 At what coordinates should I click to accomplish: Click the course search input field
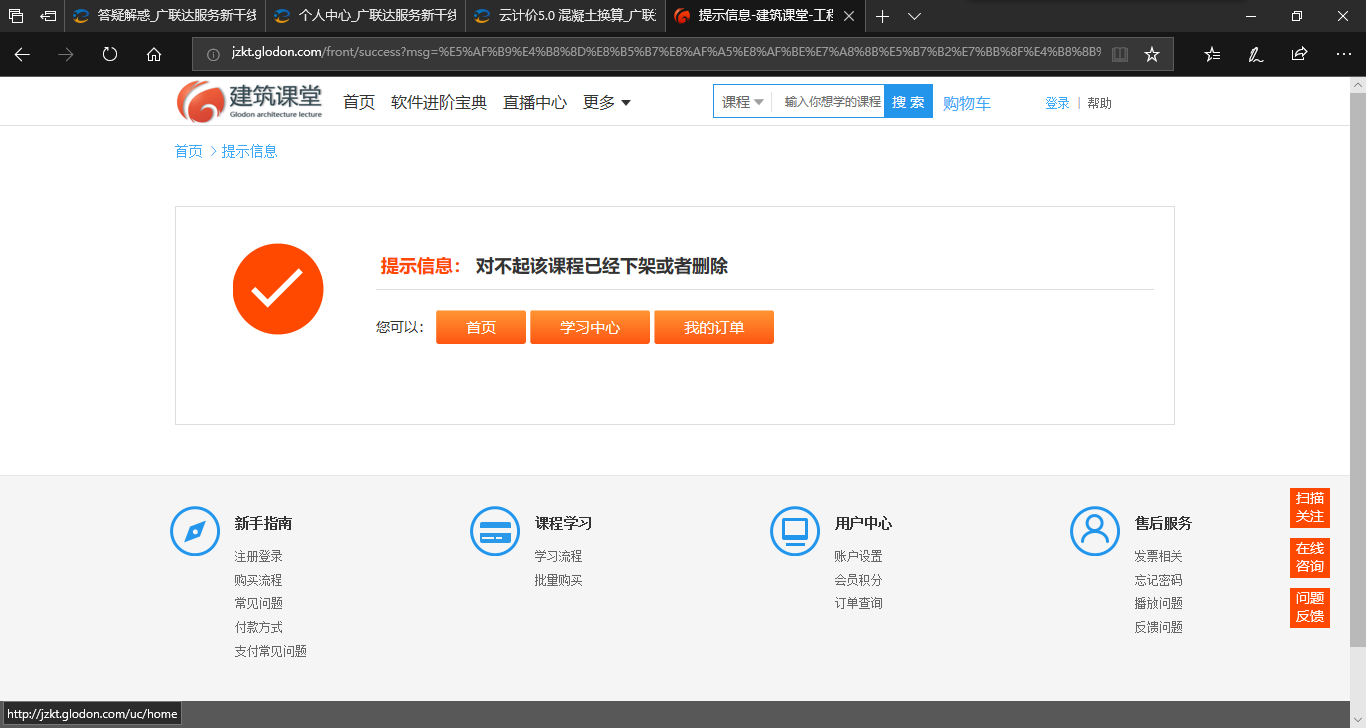831,102
